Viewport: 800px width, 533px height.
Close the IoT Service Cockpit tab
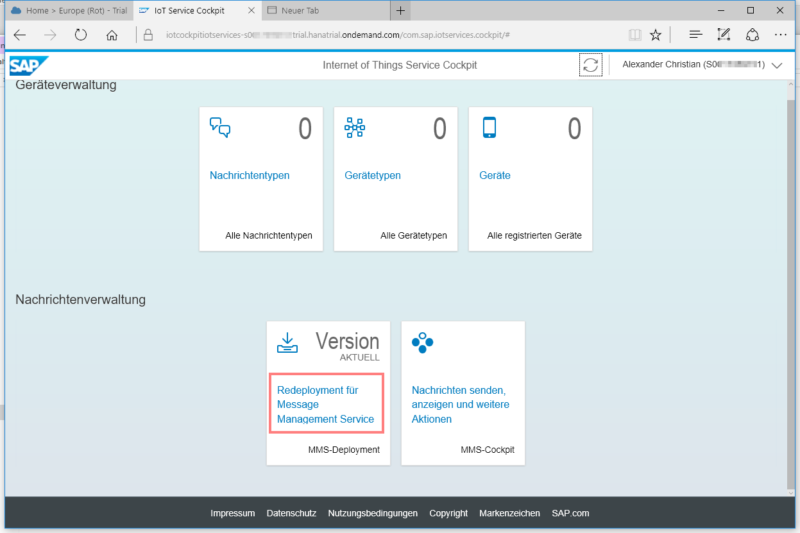(x=252, y=10)
